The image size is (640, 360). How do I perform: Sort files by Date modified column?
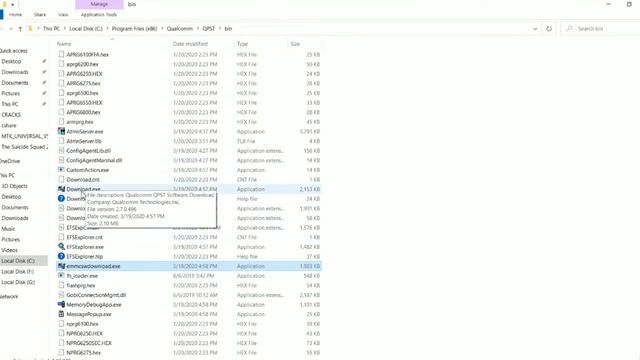[190, 44]
